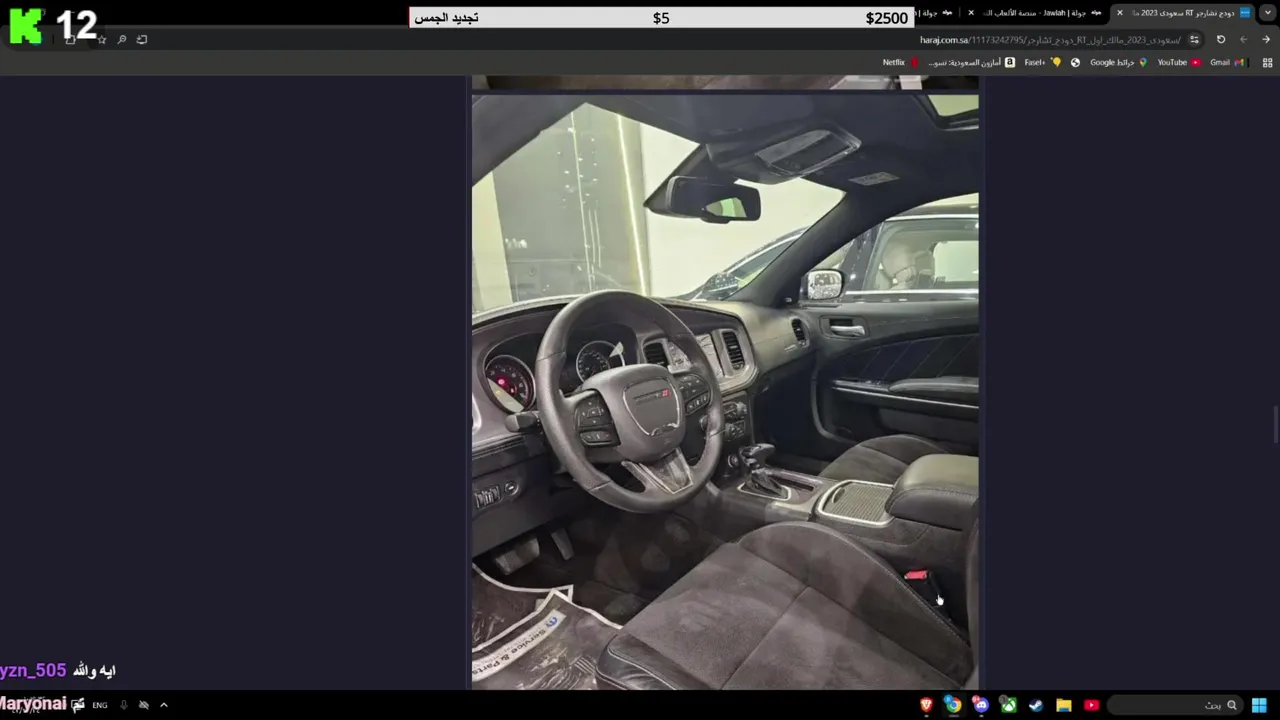The image size is (1280, 720).
Task: Open the YouTube bookmark
Action: pos(1179,62)
